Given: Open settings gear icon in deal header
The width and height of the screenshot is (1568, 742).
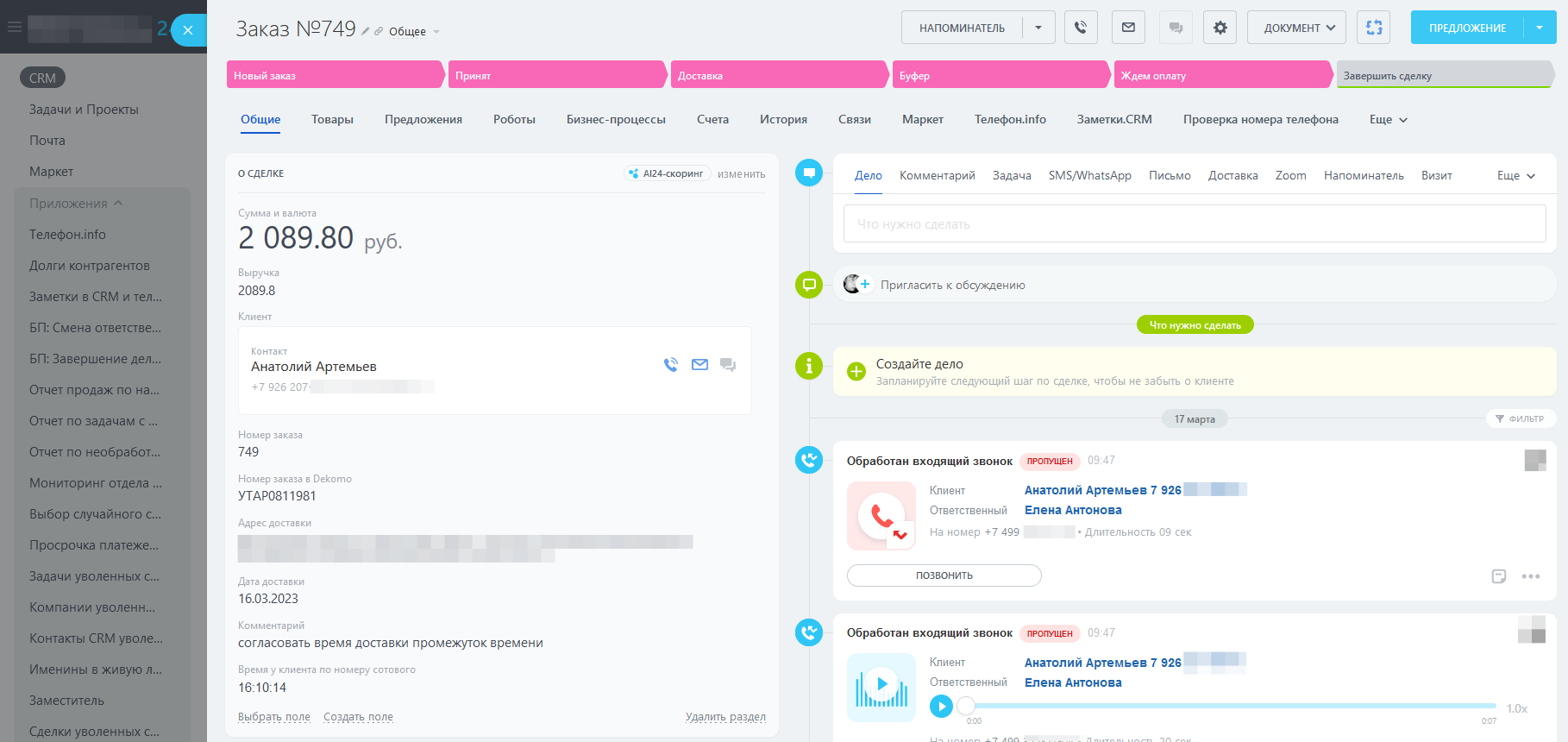Looking at the screenshot, I should point(1220,28).
